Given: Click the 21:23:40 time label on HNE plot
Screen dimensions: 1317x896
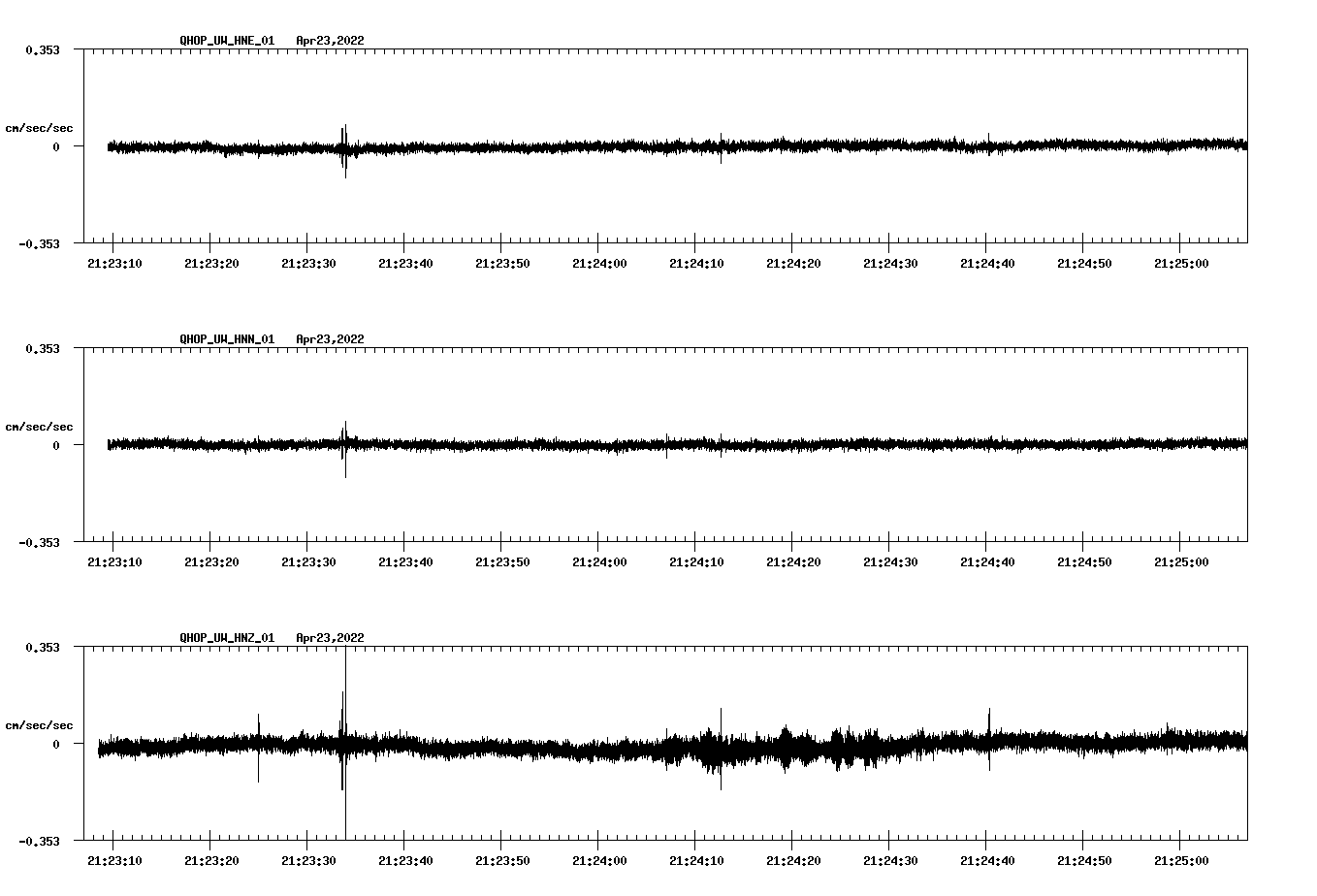Looking at the screenshot, I should [405, 264].
